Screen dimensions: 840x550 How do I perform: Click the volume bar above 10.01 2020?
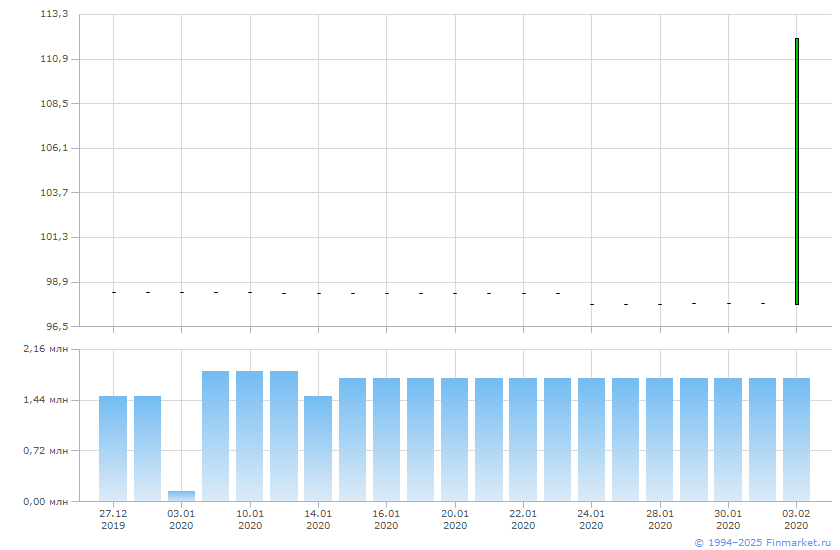coord(250,436)
